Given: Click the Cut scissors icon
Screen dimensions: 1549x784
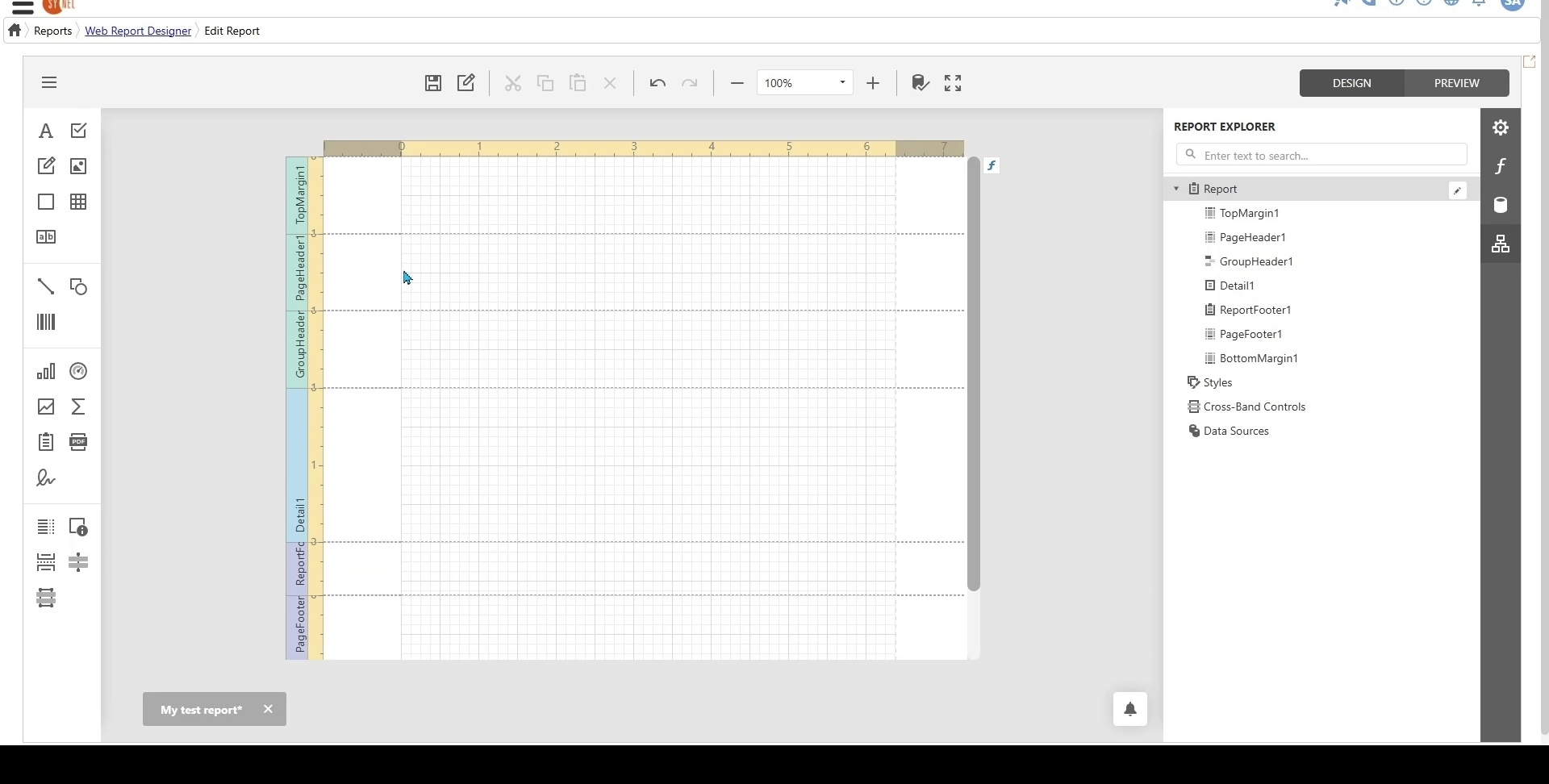Looking at the screenshot, I should click(x=513, y=83).
